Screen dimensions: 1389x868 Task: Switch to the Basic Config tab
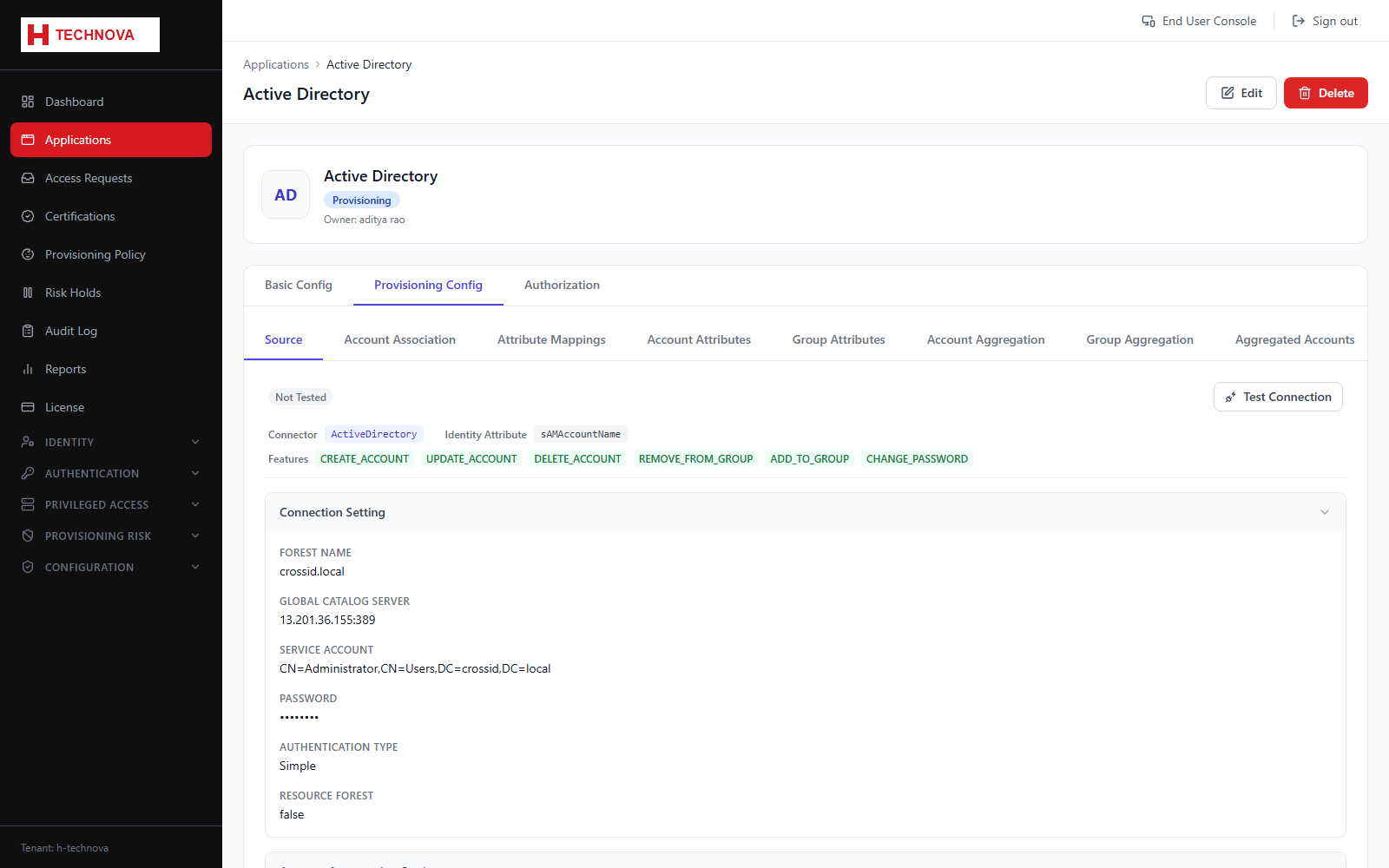coord(299,285)
